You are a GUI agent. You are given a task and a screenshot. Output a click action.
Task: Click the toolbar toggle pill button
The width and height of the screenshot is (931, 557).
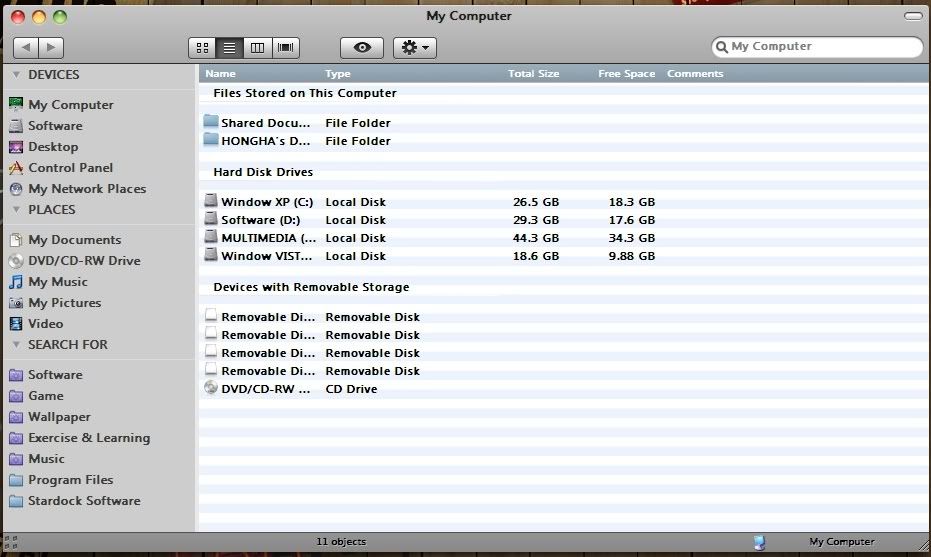[913, 16]
